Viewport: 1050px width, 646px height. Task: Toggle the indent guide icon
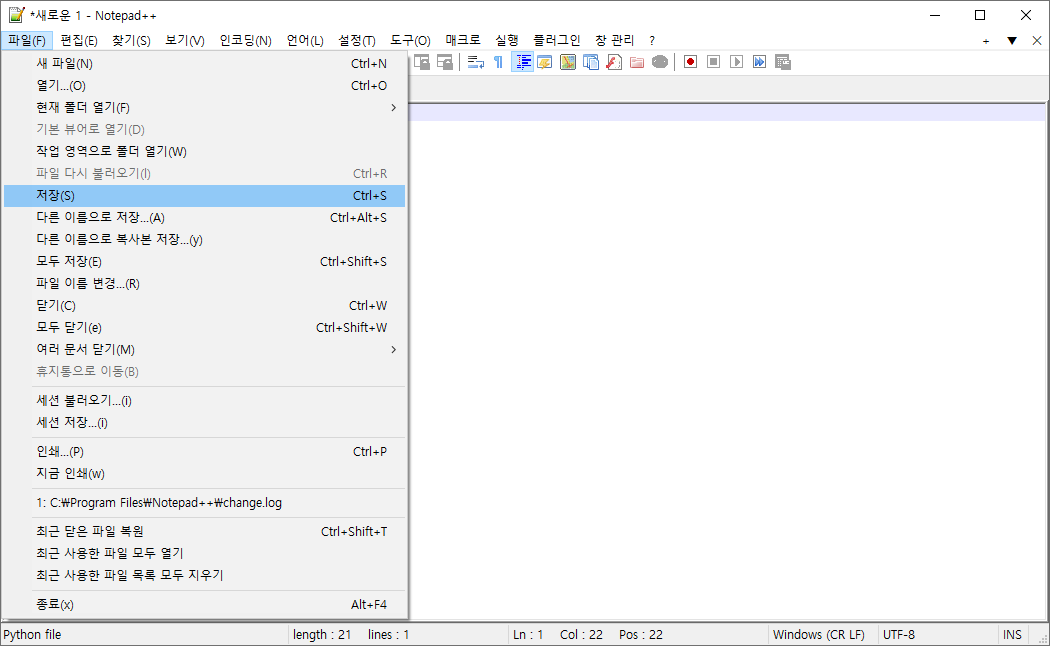coord(522,62)
